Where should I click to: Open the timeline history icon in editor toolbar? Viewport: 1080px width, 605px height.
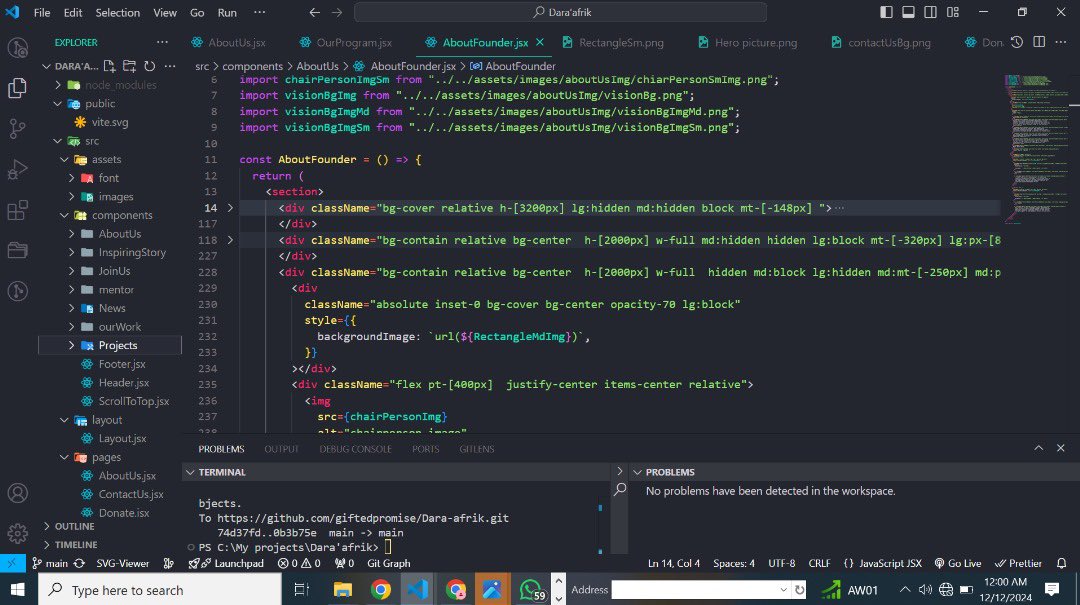pos(1017,42)
